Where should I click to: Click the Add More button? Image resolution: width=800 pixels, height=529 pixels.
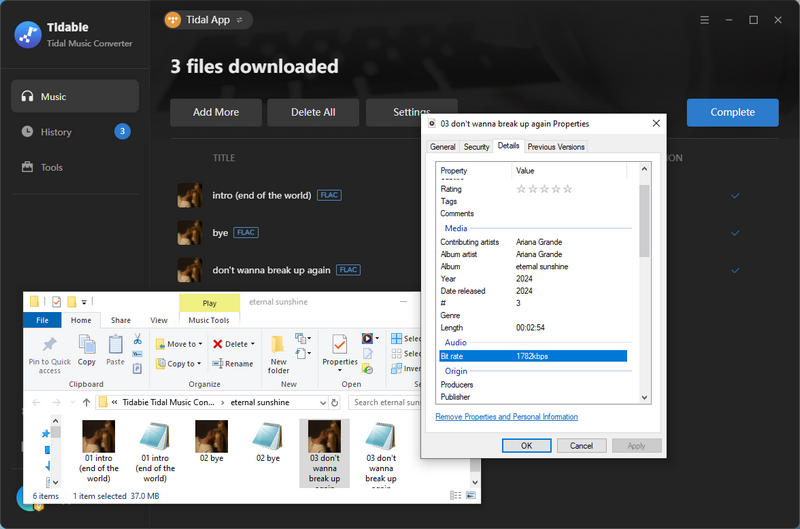pyautogui.click(x=216, y=112)
